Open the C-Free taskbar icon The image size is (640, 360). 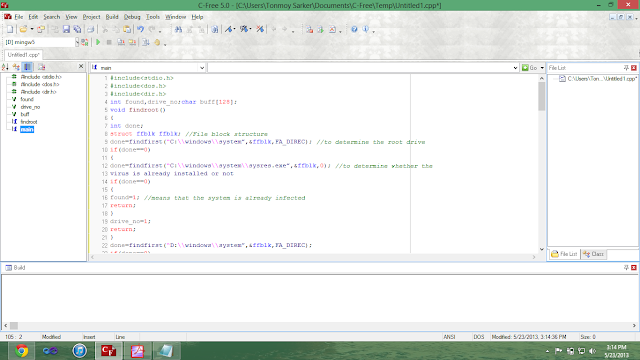coord(109,351)
